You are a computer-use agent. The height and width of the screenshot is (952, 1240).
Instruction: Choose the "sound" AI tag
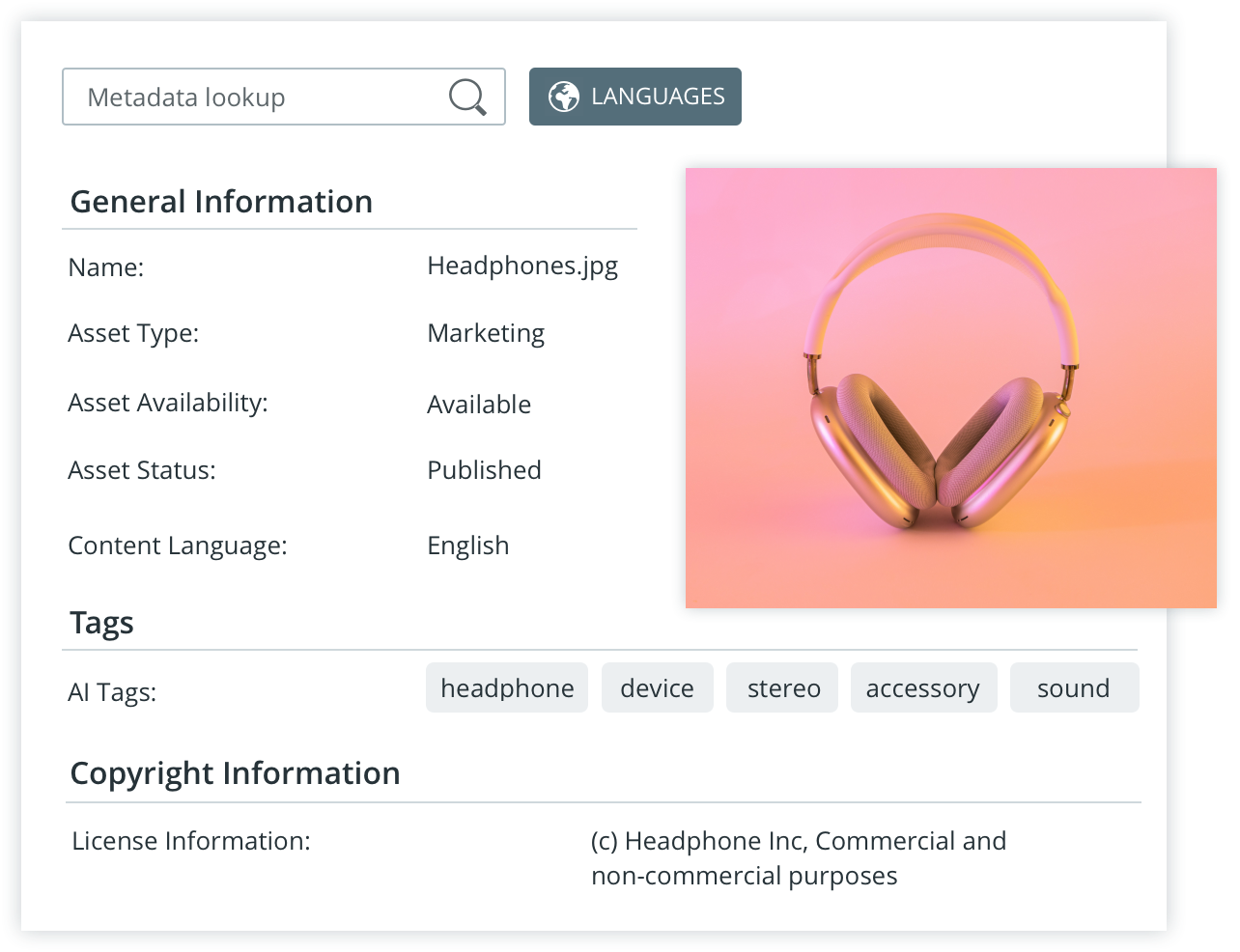(1073, 688)
